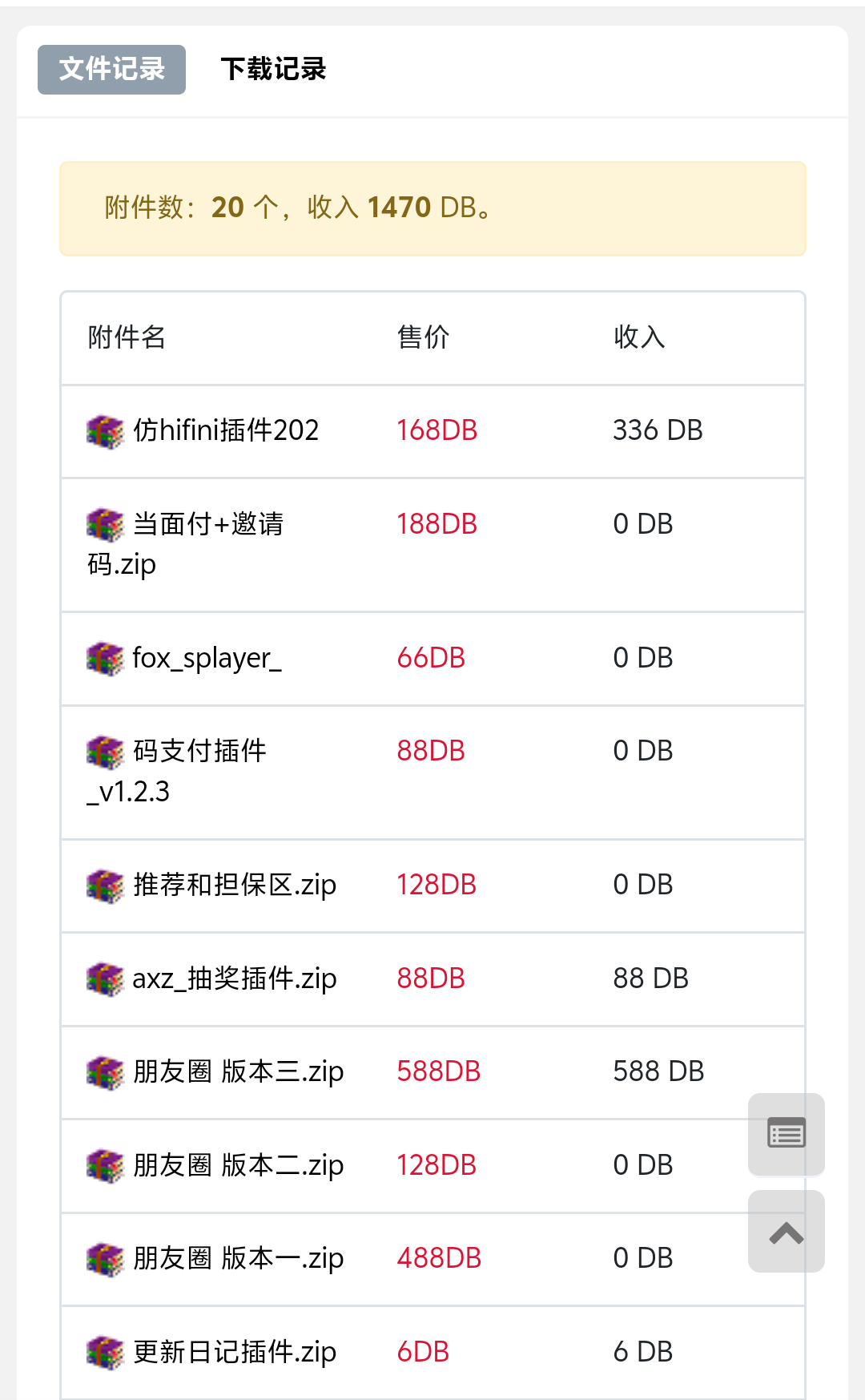
Task: Click archive icon beside 仿hifini插件202
Action: pos(105,431)
